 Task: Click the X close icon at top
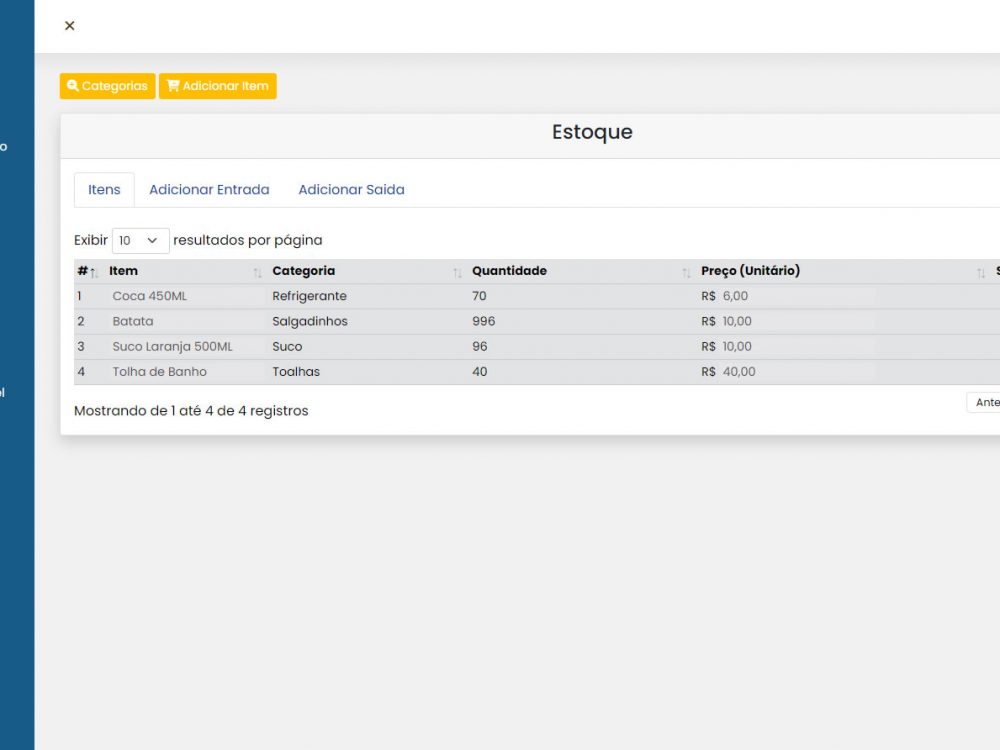click(69, 26)
